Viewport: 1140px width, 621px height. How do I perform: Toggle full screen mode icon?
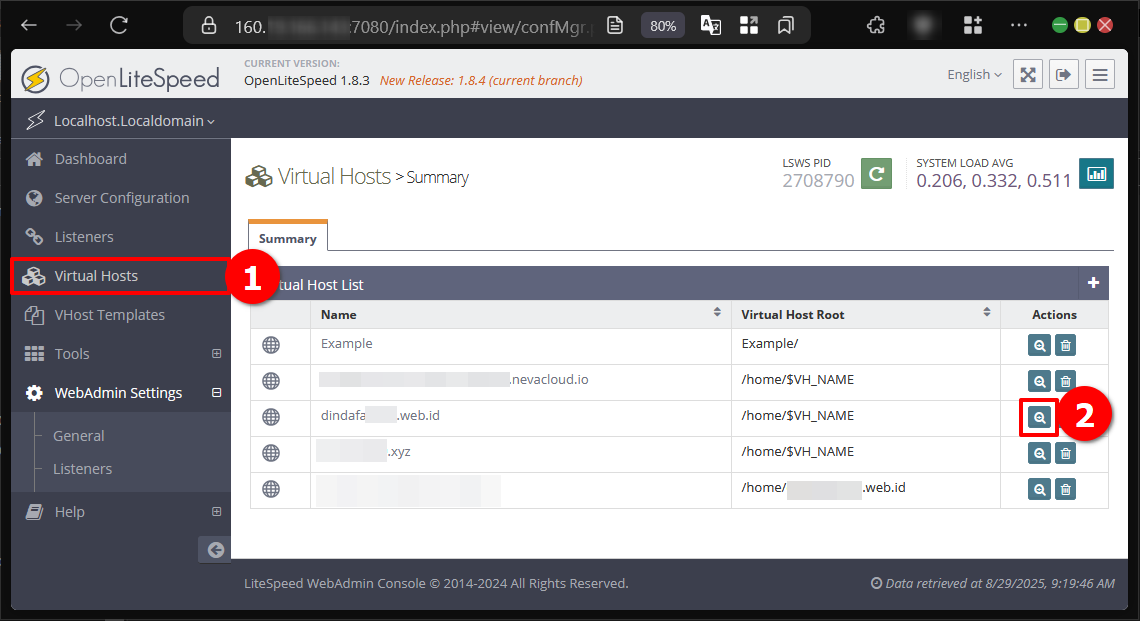[x=1028, y=75]
